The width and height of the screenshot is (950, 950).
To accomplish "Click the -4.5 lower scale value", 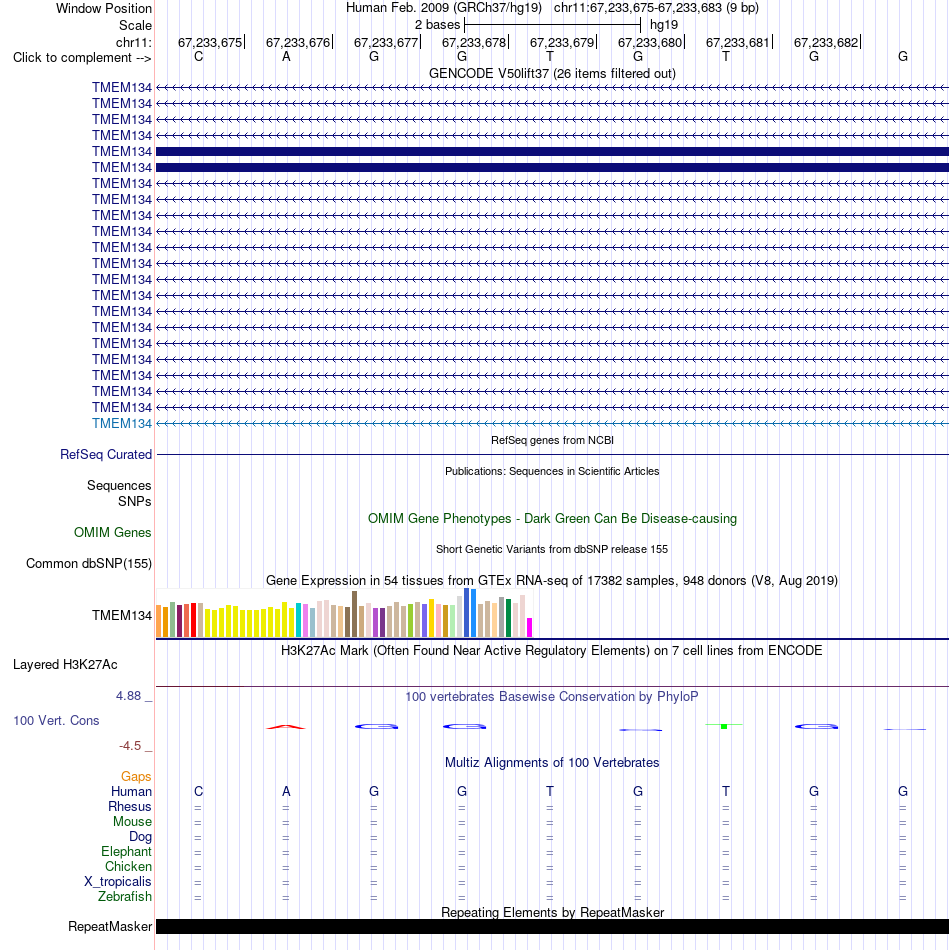I will pos(130,746).
